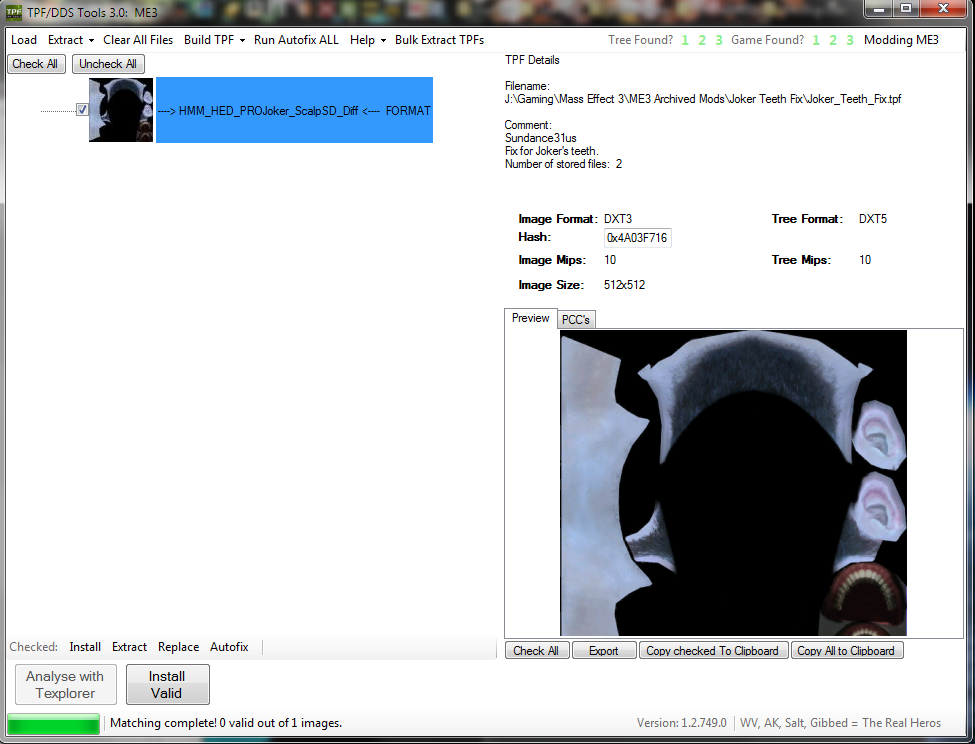The width and height of the screenshot is (975, 744).
Task: Click the Version 1.2.749.0 status text
Action: click(x=682, y=723)
